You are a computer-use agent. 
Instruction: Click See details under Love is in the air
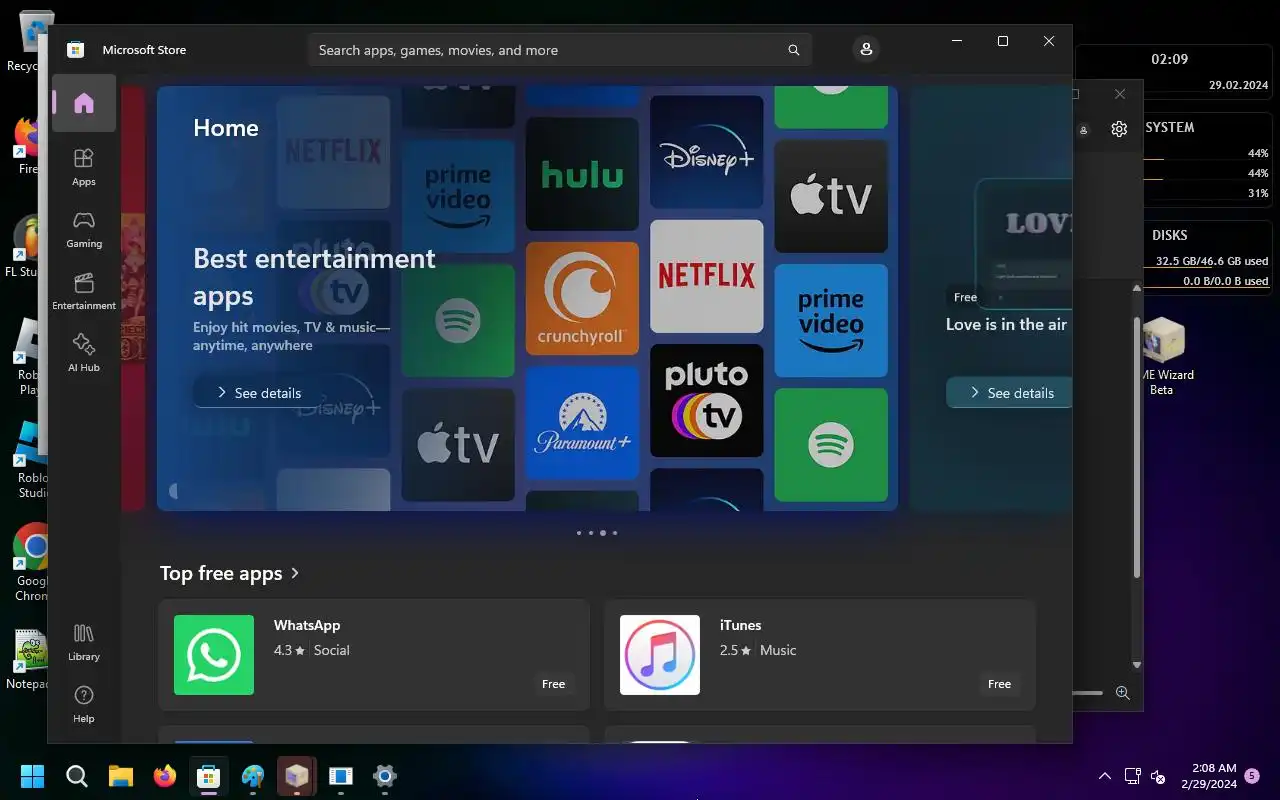1009,393
